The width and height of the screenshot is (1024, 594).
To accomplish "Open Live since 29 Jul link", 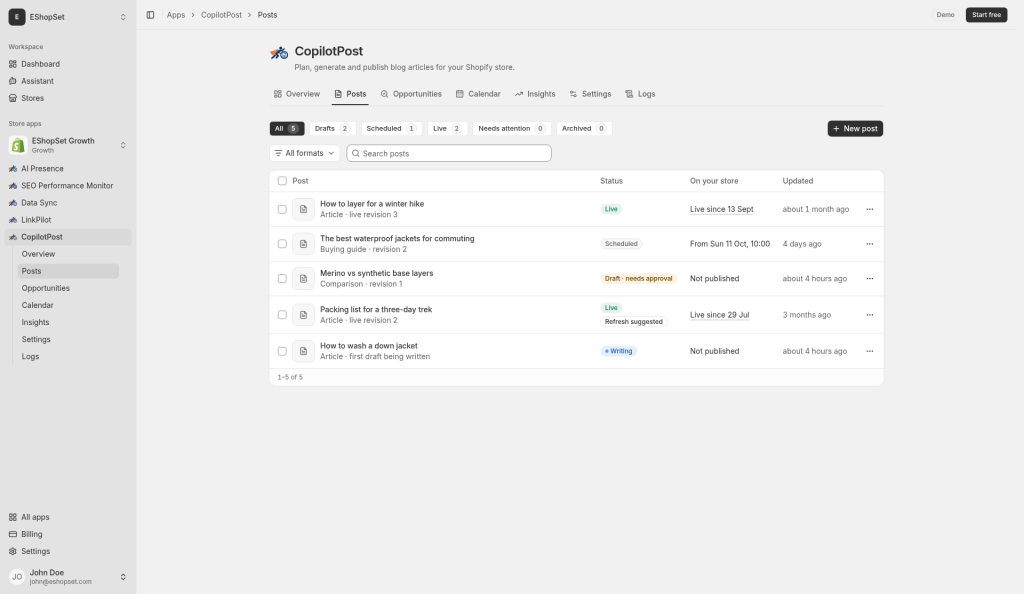I will coord(720,315).
